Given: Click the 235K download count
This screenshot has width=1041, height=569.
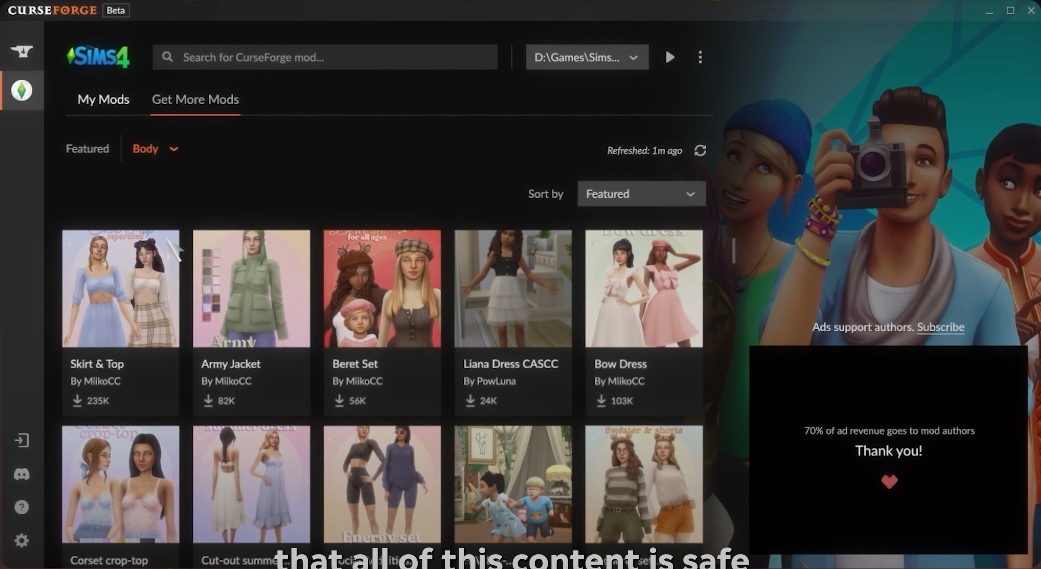Looking at the screenshot, I should (x=98, y=400).
